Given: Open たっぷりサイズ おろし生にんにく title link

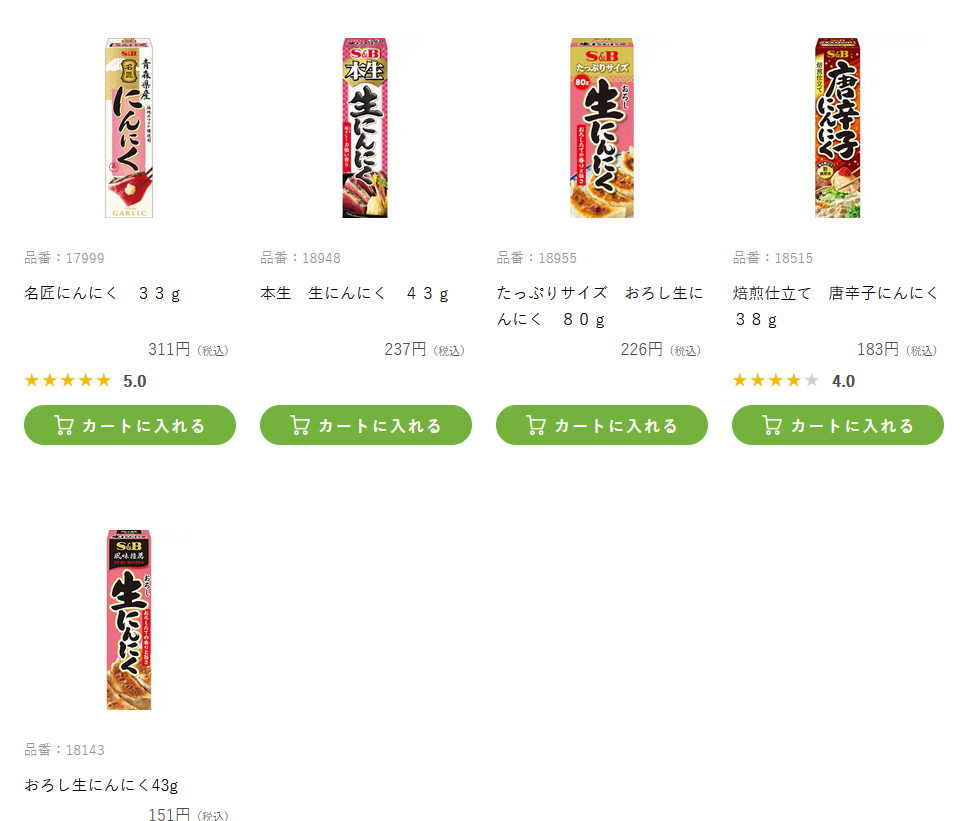Looking at the screenshot, I should [600, 306].
